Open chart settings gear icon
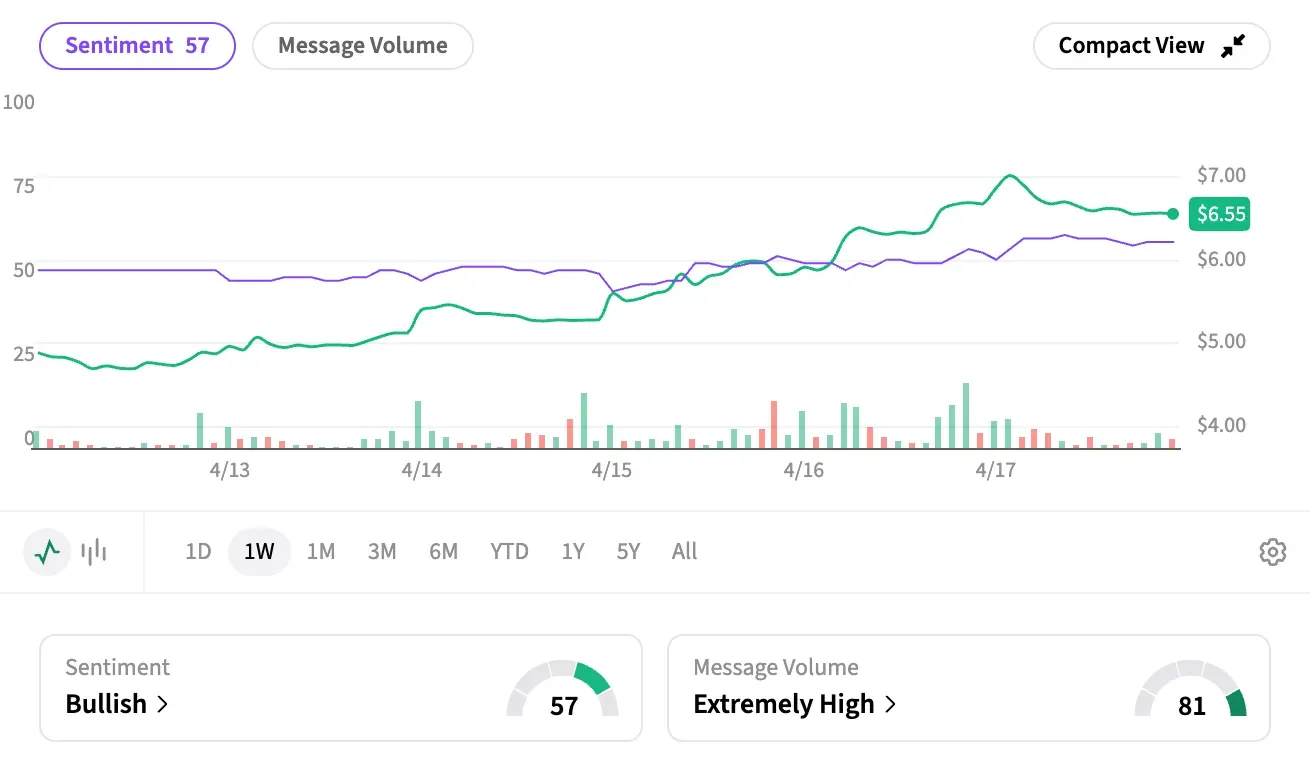1310x766 pixels. point(1272,552)
